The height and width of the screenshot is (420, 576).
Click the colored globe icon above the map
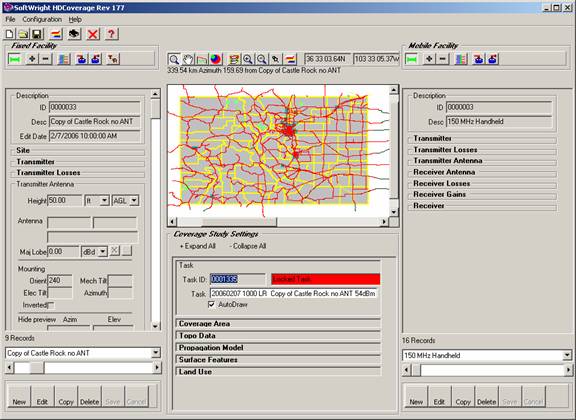pos(216,59)
